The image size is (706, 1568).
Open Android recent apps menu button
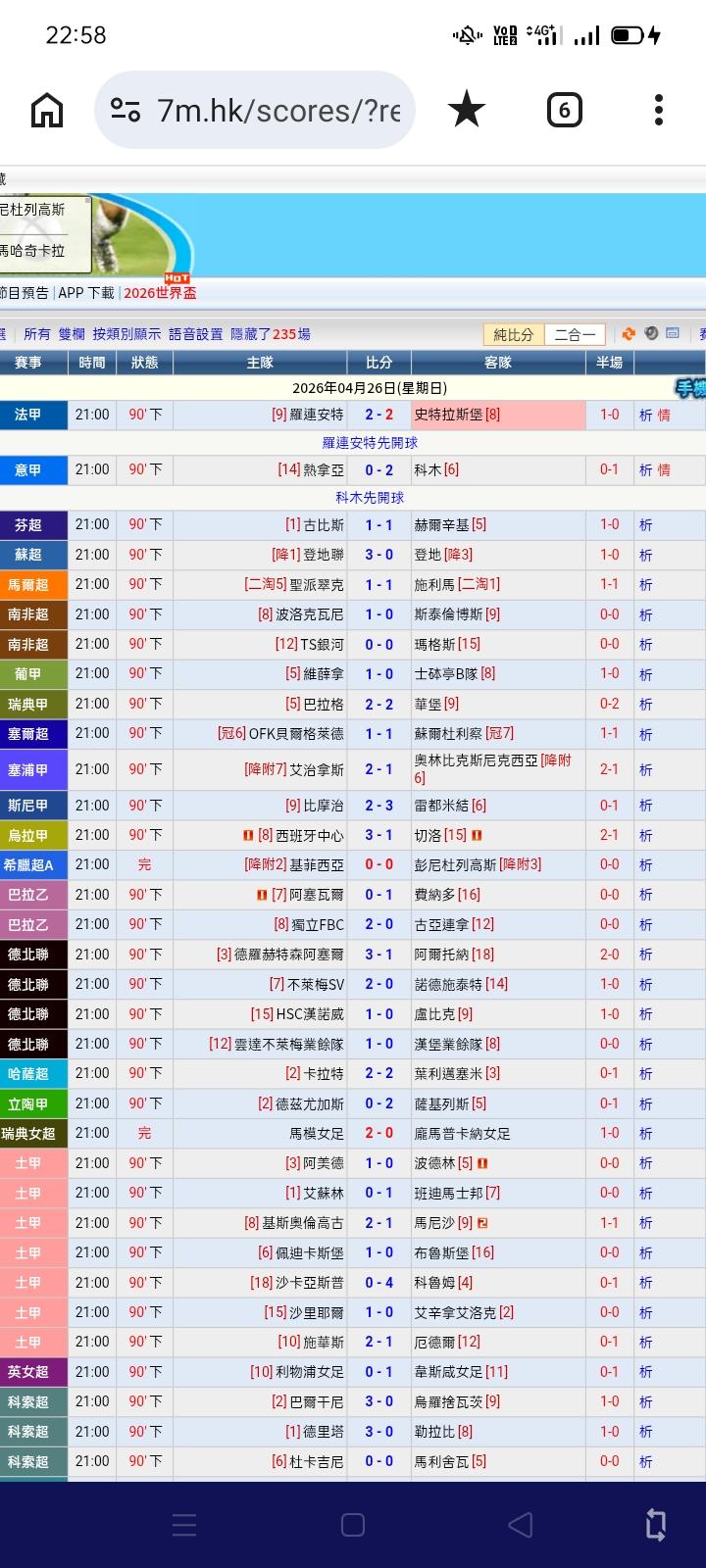184,1524
